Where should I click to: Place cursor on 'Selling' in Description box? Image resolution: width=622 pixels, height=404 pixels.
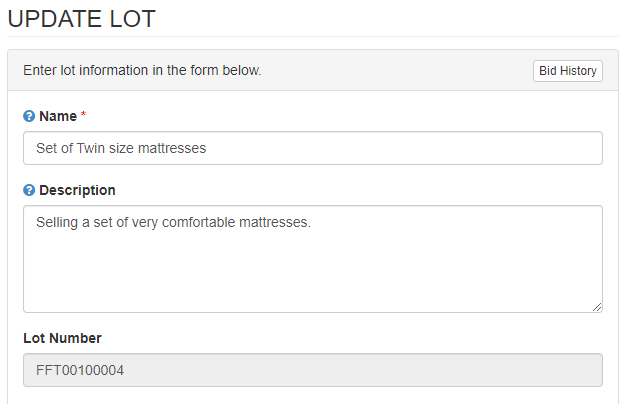click(x=57, y=223)
